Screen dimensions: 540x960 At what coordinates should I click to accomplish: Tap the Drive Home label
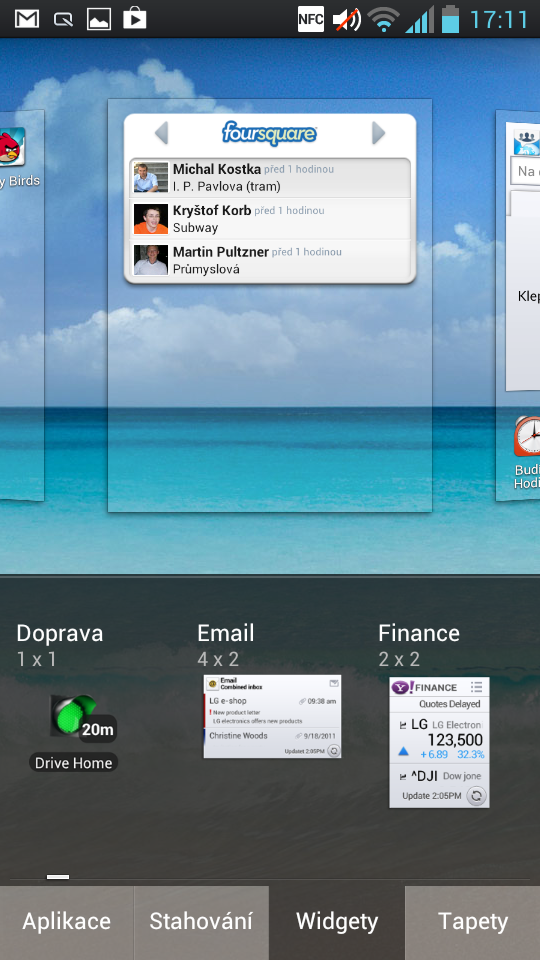point(73,763)
